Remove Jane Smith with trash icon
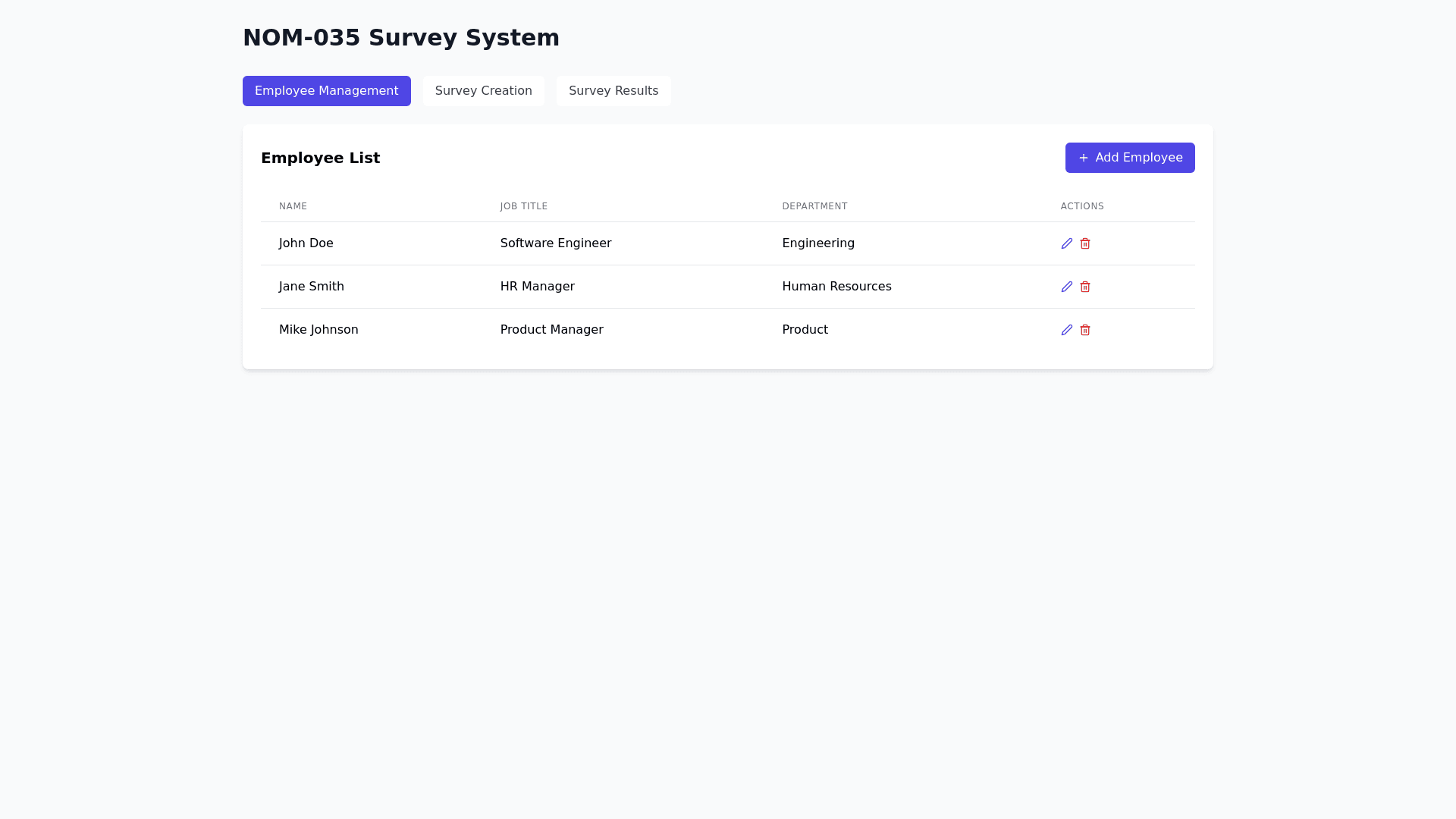The width and height of the screenshot is (1456, 819). point(1085,287)
